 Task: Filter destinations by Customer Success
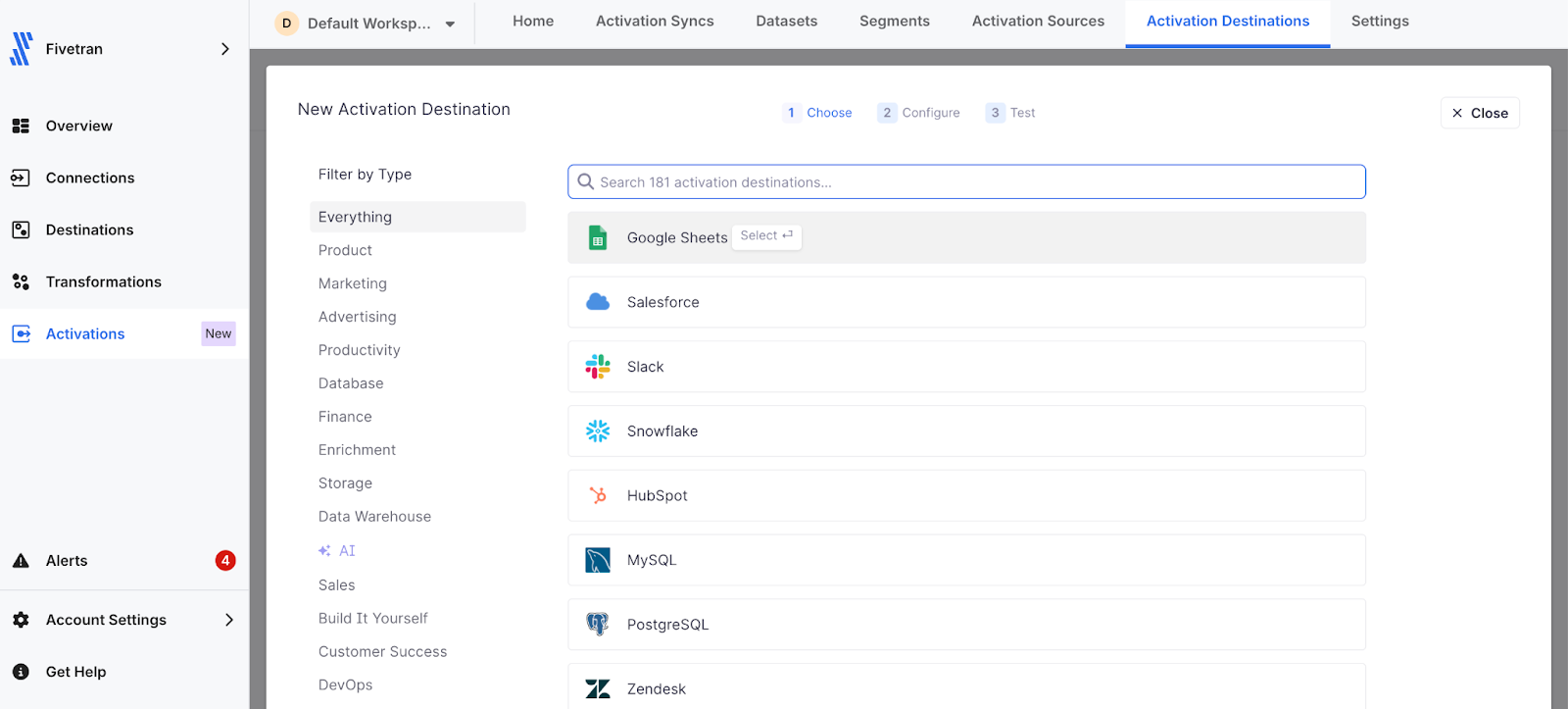pyautogui.click(x=383, y=652)
